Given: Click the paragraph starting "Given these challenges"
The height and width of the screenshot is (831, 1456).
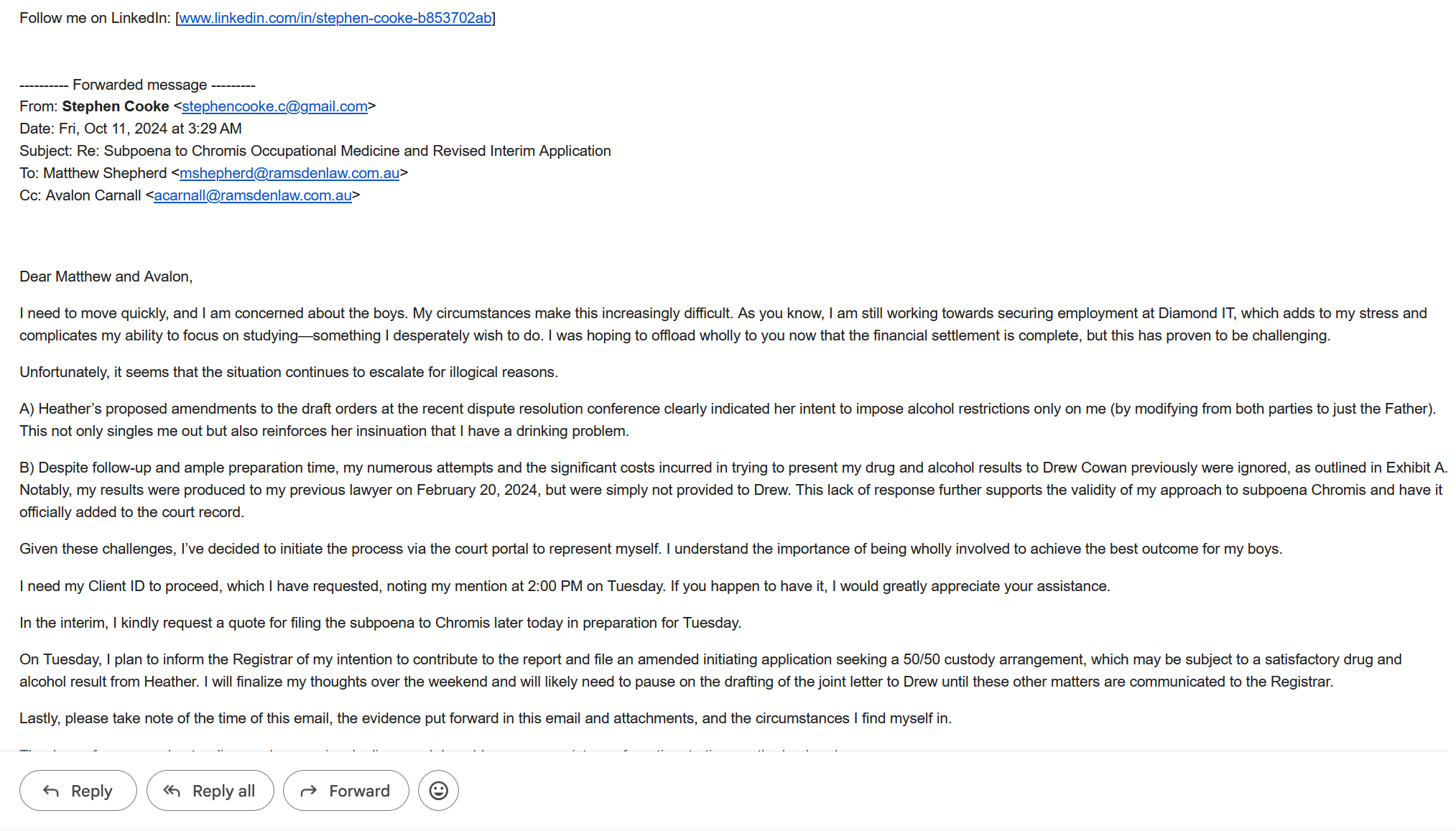Looking at the screenshot, I should 651,549.
